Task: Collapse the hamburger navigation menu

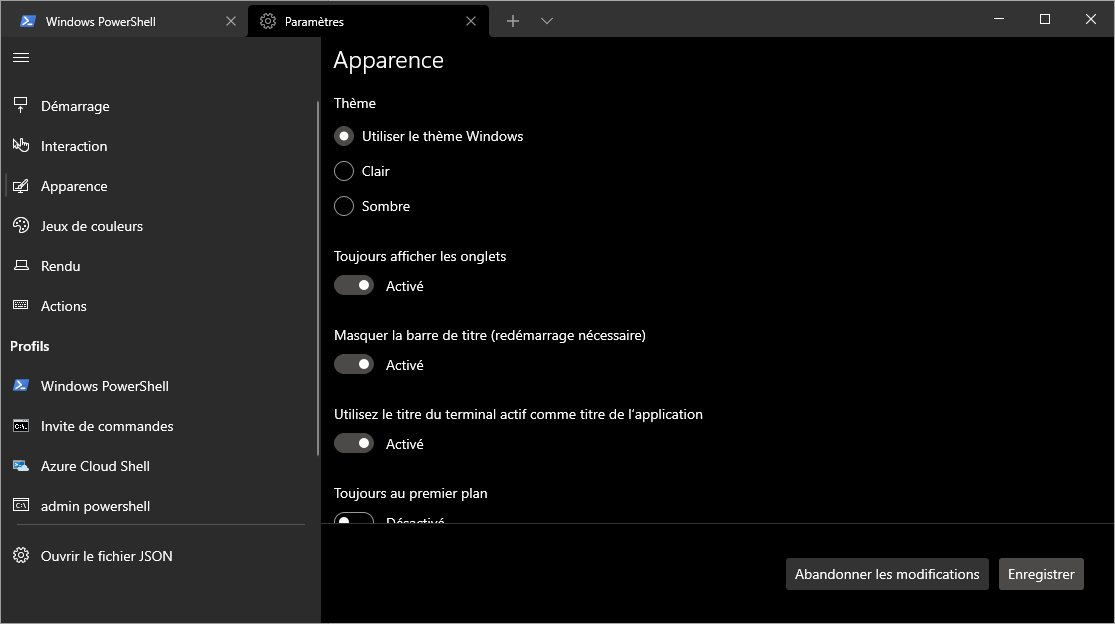Action: pyautogui.click(x=20, y=57)
